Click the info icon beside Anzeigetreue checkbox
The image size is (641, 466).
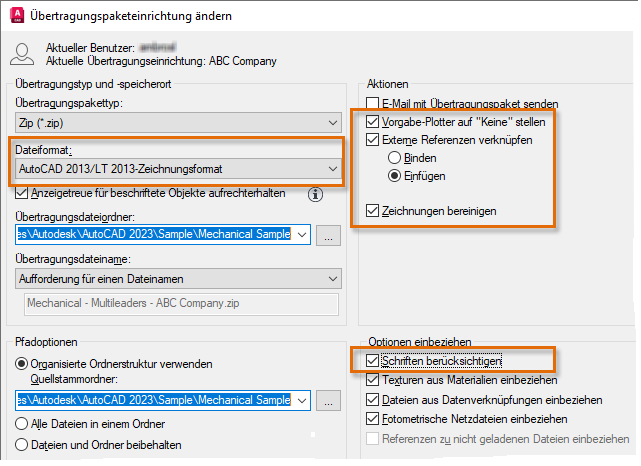pyautogui.click(x=315, y=195)
